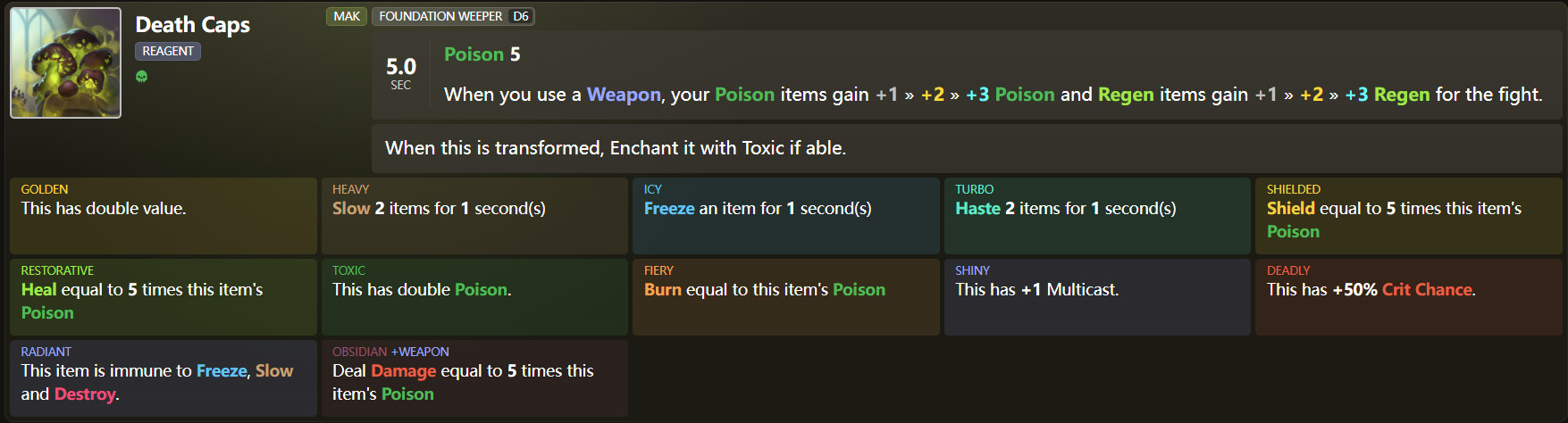
Task: Choose the Restorative enchantment card
Action: point(164,296)
